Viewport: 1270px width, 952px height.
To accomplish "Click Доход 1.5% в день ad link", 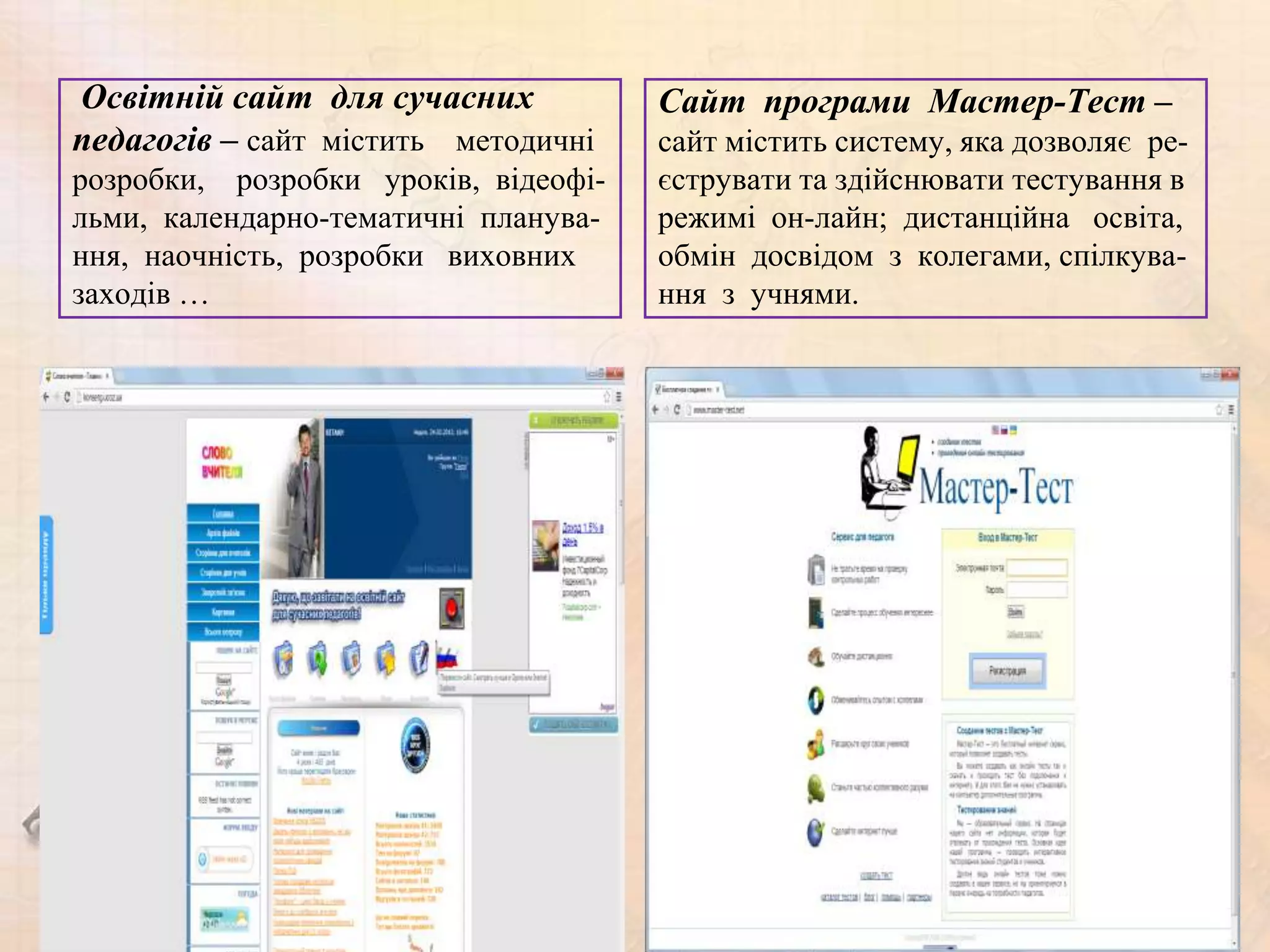I will 582,534.
